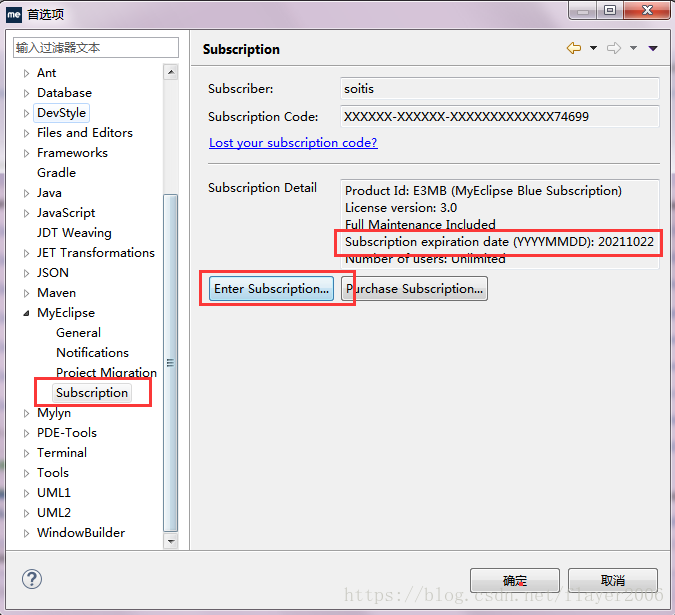Expand the Tools tree node
This screenshot has width=675, height=615.
(x=26, y=473)
